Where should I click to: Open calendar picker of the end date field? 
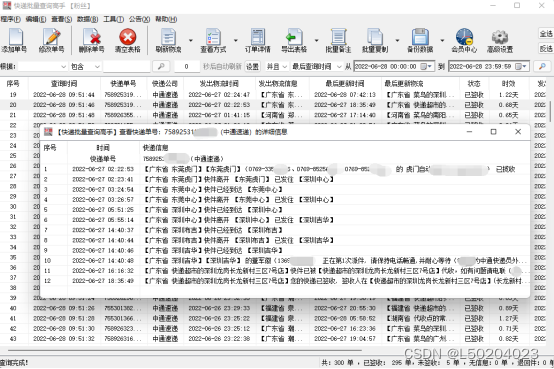[521, 66]
